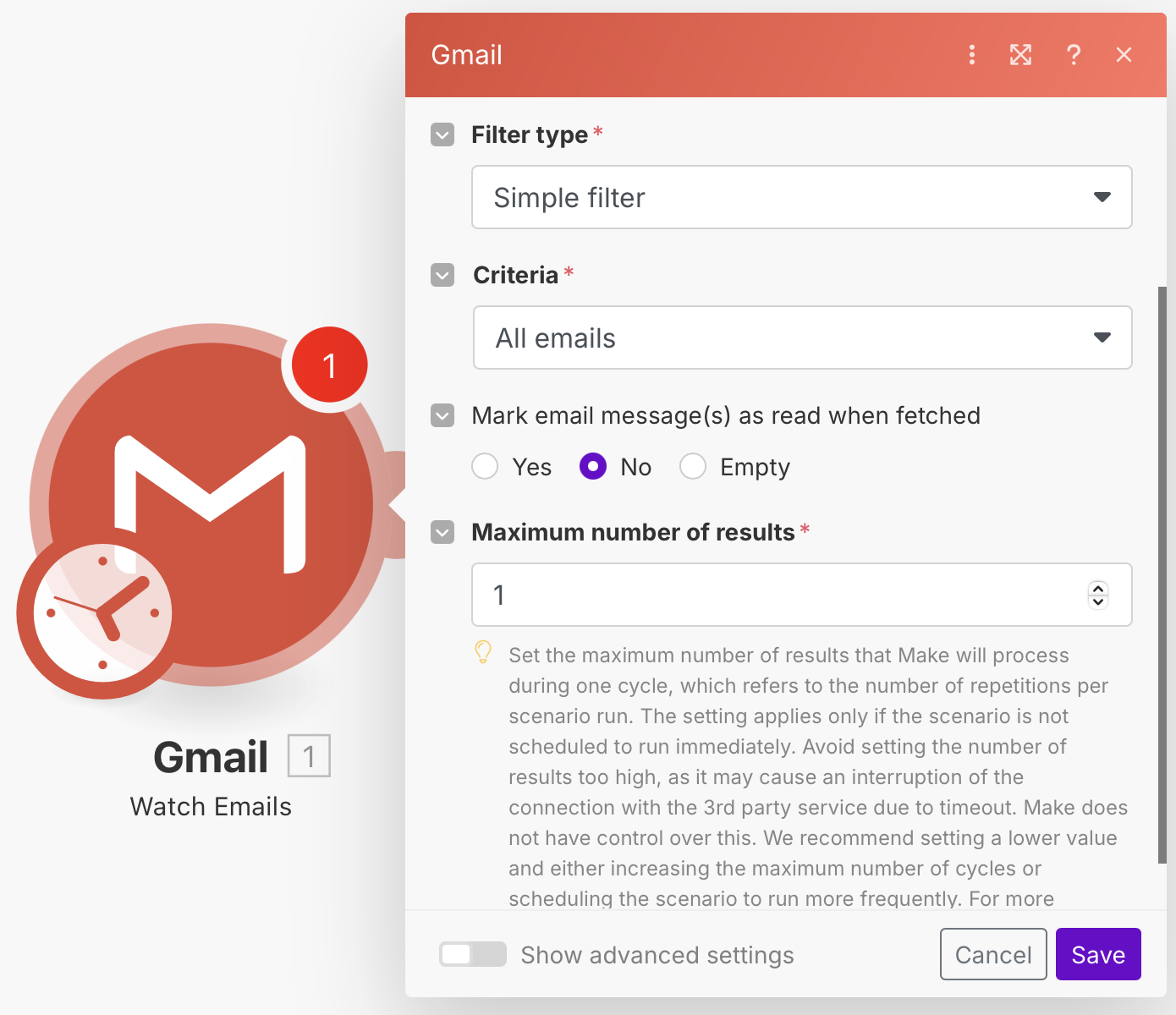Open the three-dot options menu in Gmail header
The height and width of the screenshot is (1015, 1176).
click(971, 55)
